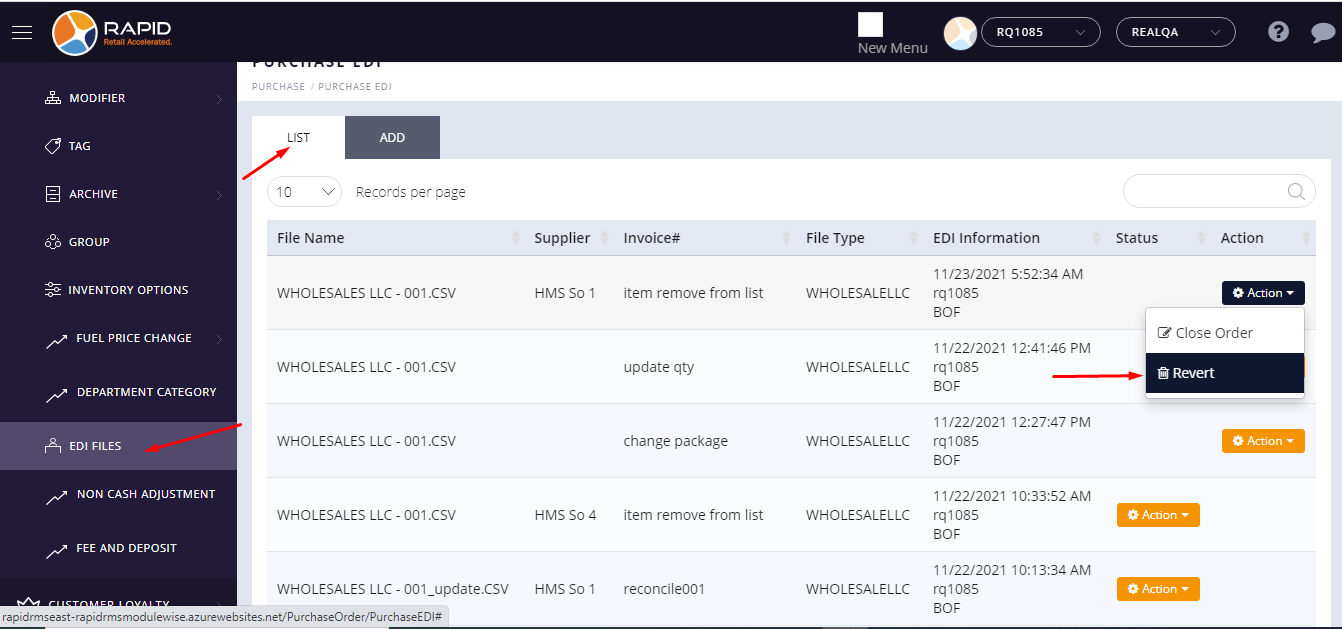The image size is (1342, 629).
Task: Open the chat bubble icon
Action: [1323, 33]
